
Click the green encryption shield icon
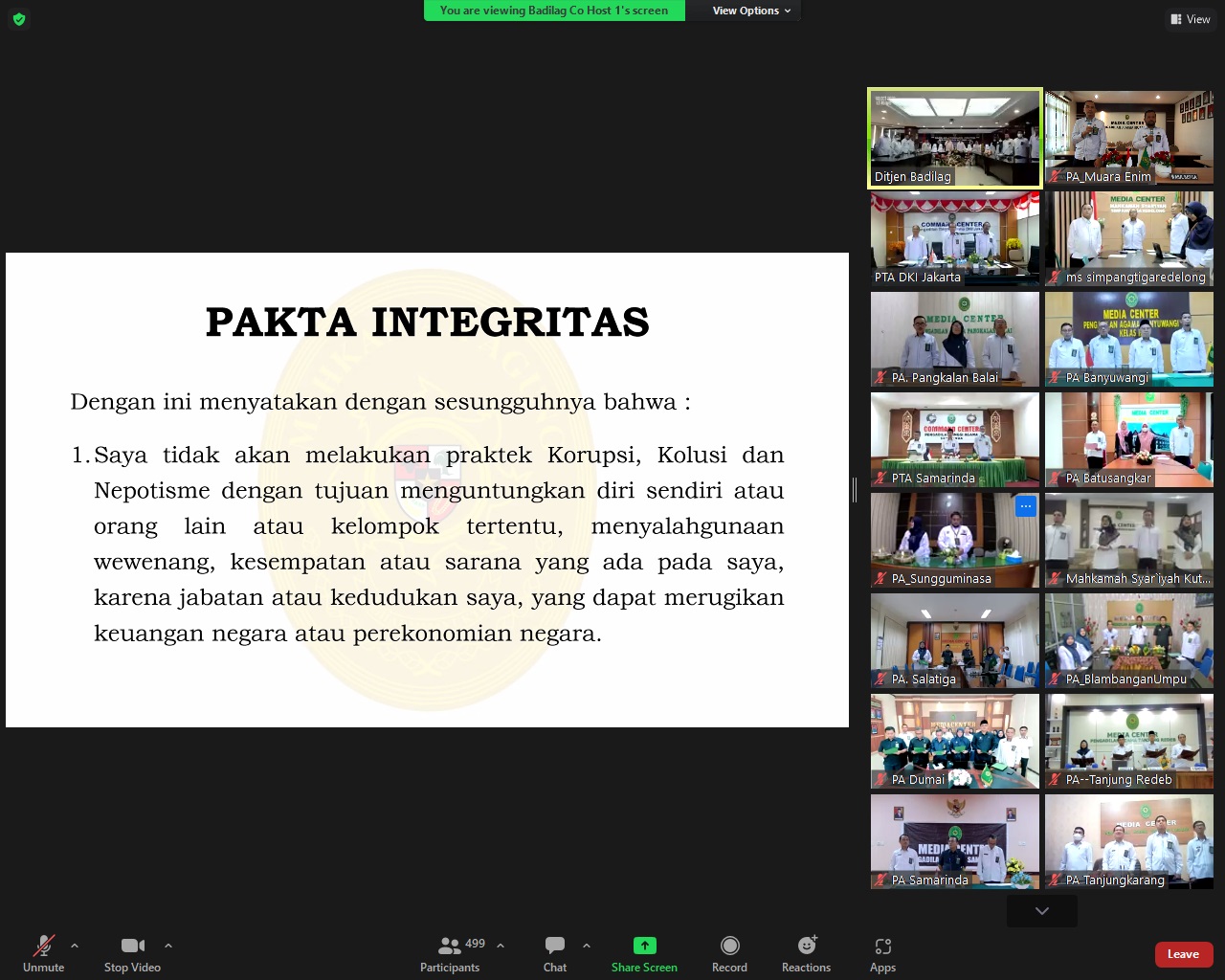pyautogui.click(x=19, y=19)
